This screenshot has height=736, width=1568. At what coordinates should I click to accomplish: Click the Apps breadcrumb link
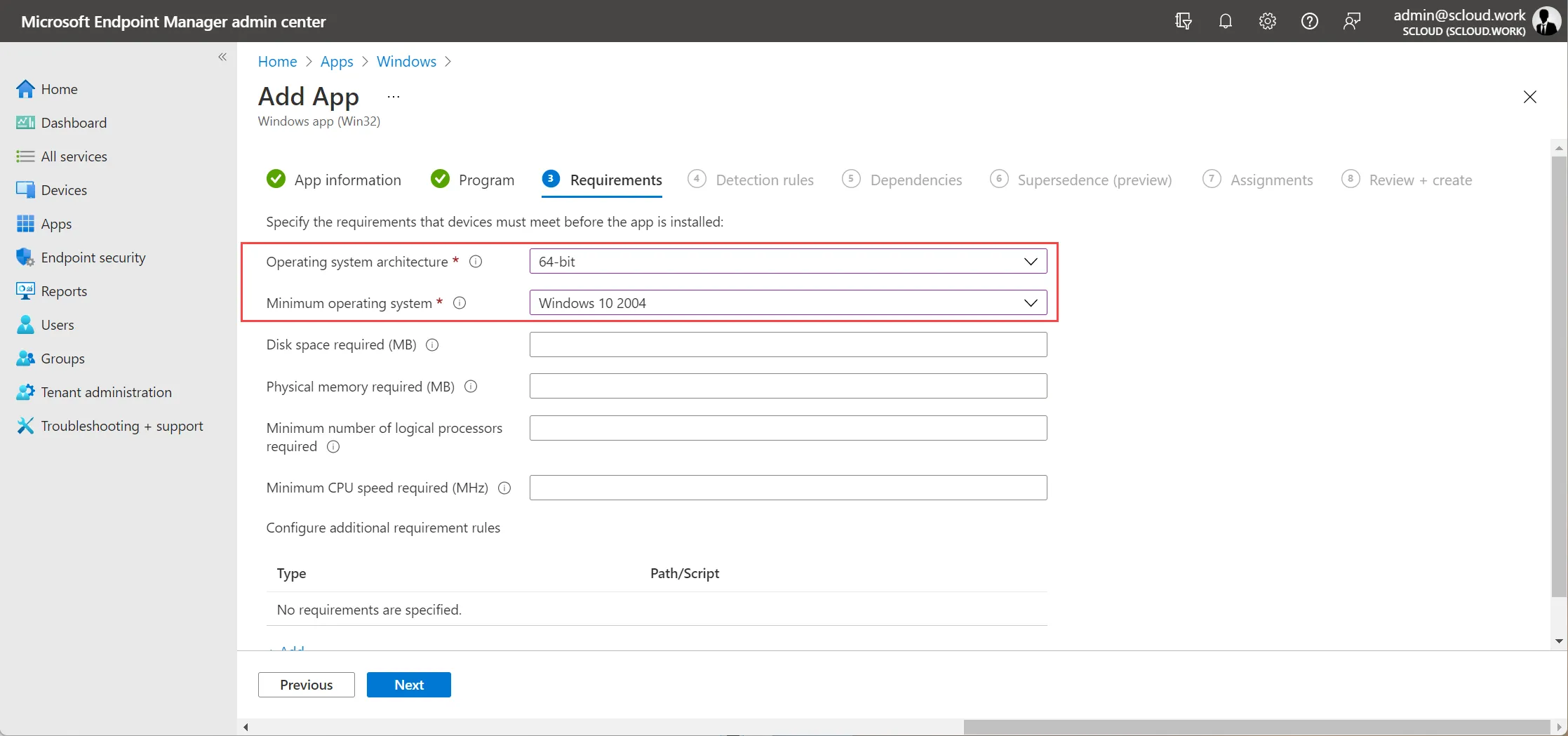coord(337,62)
